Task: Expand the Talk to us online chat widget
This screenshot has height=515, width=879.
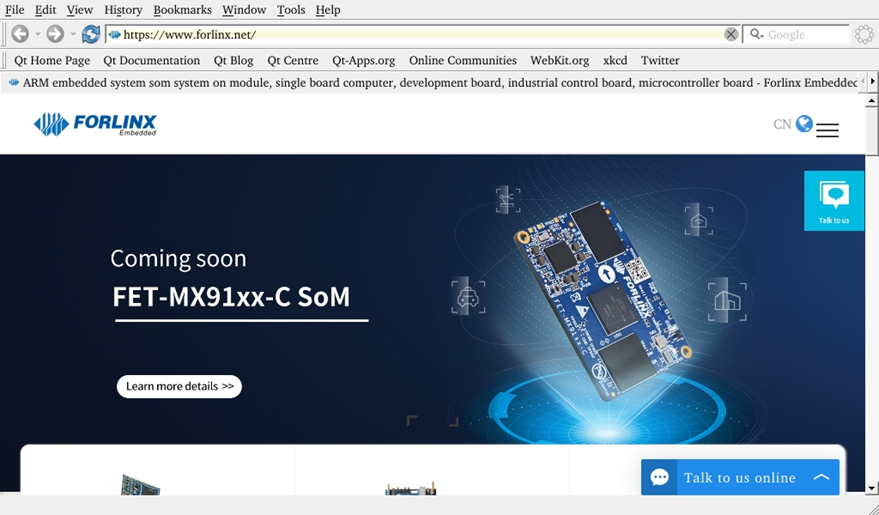Action: point(821,477)
